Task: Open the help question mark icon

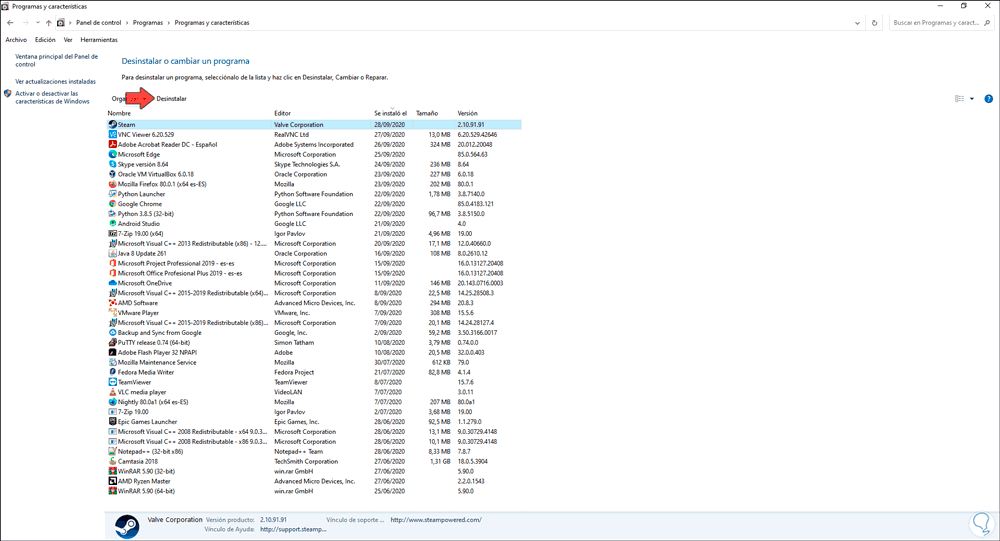Action: [988, 99]
